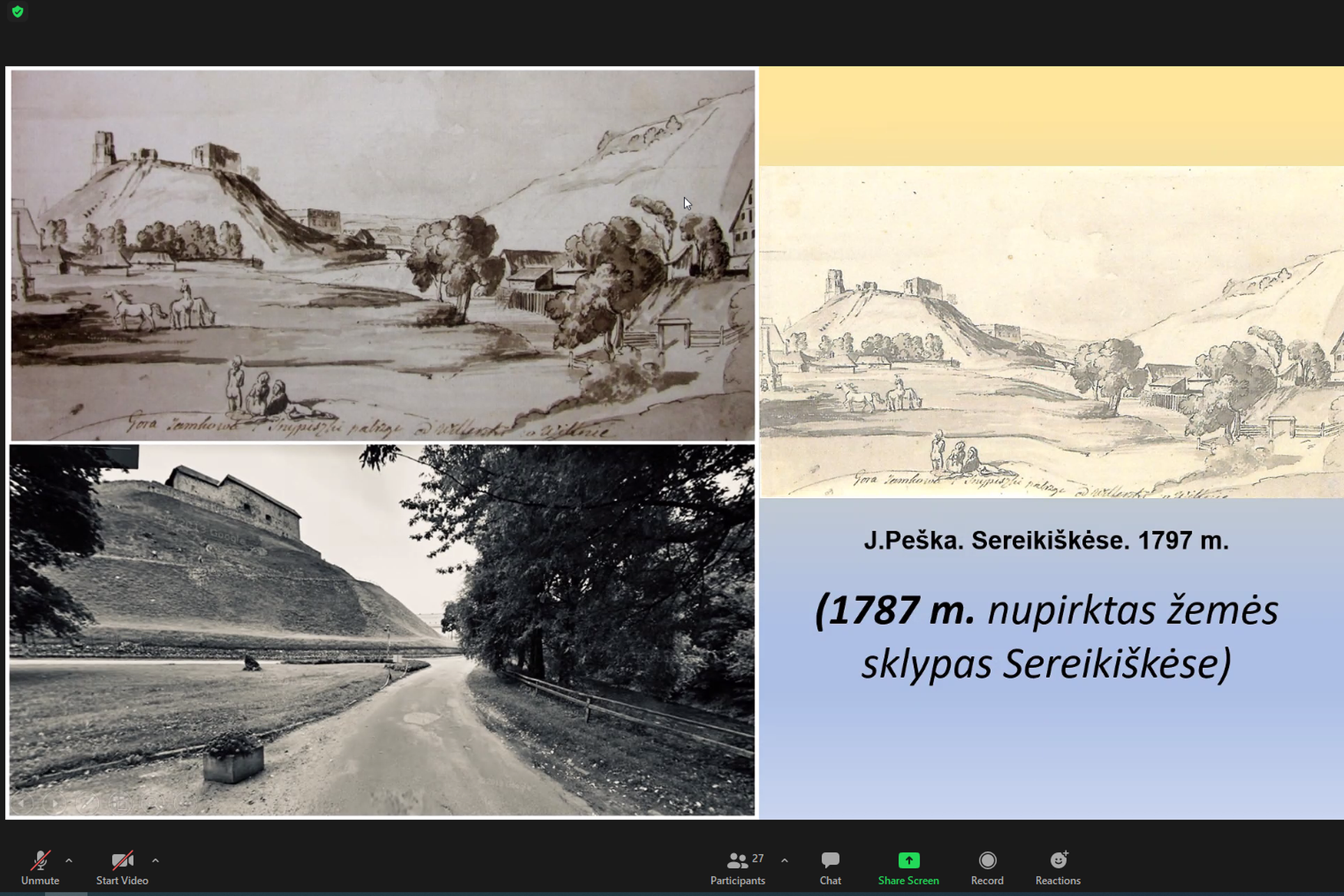
Task: Expand the caret next to Participants
Action: pos(785,861)
